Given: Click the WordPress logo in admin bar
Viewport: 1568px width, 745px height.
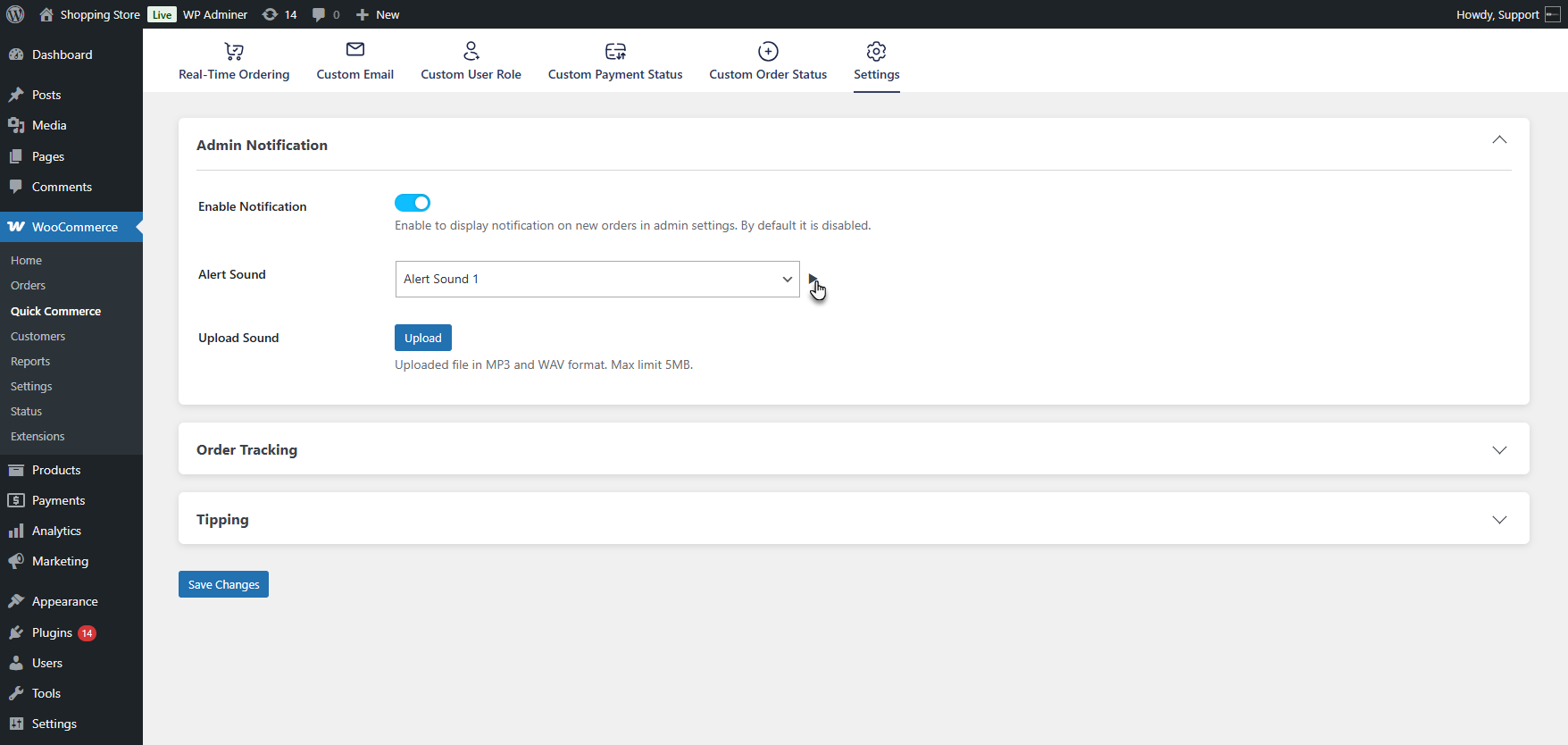Looking at the screenshot, I should click(x=15, y=14).
